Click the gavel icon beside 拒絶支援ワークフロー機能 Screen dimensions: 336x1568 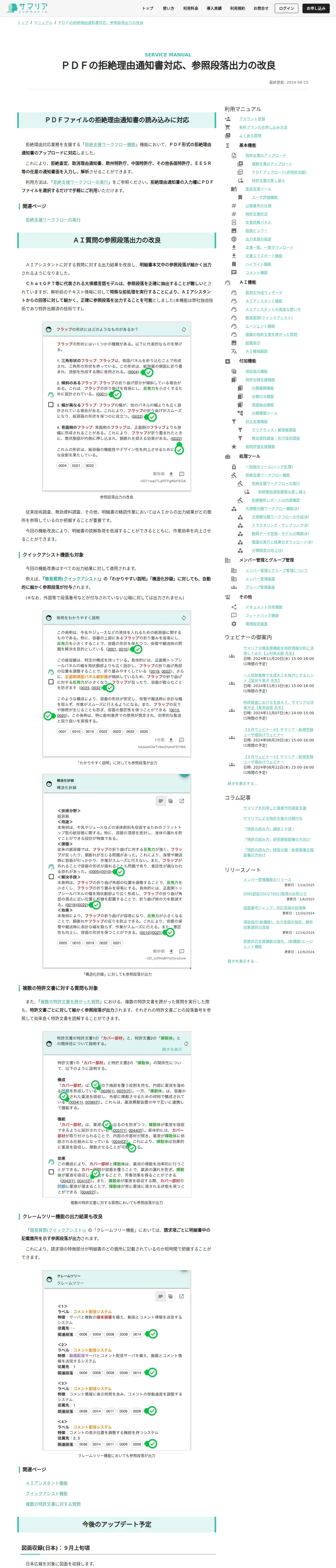[x=234, y=475]
